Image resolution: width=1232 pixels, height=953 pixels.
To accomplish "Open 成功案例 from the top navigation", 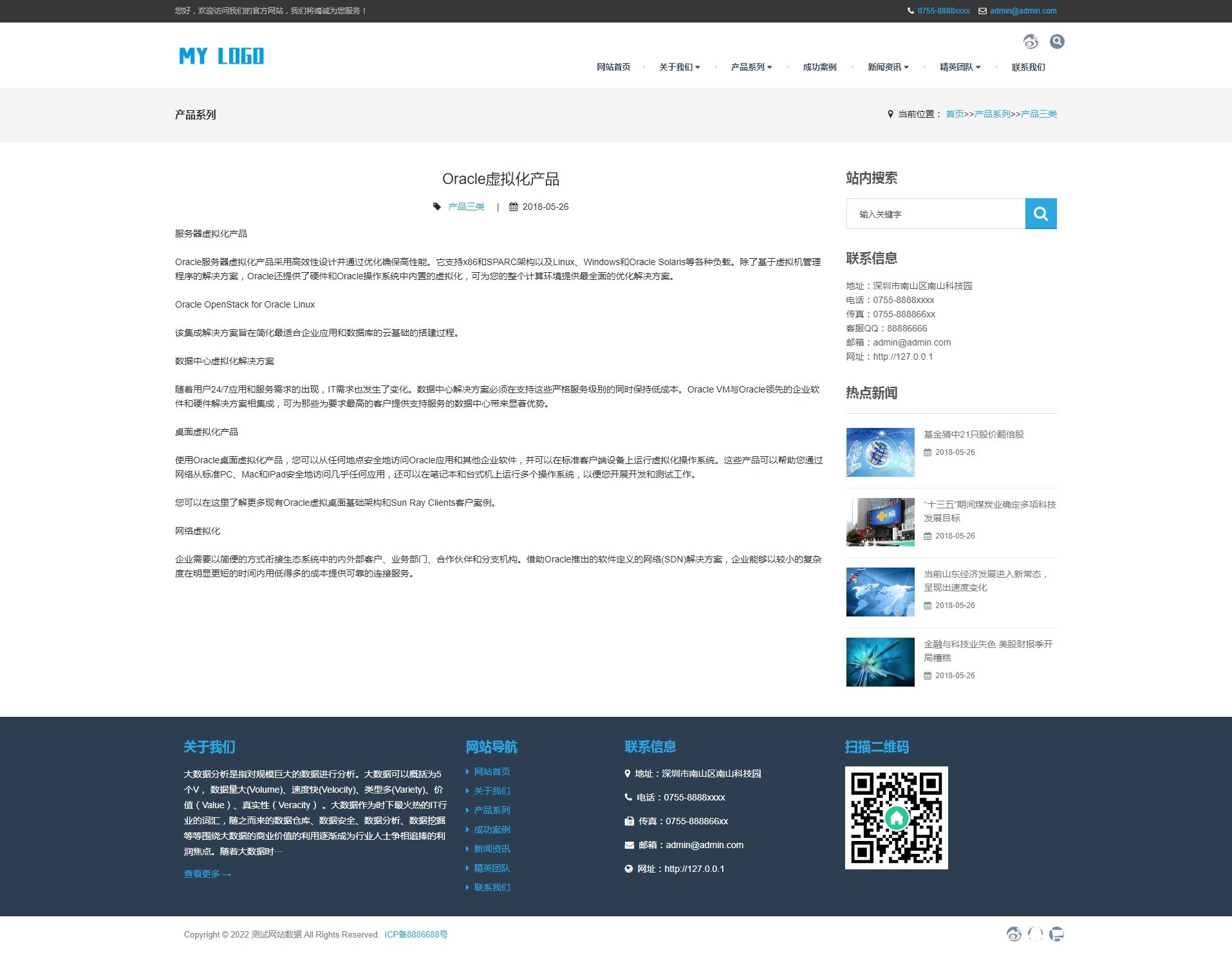I will [x=819, y=67].
